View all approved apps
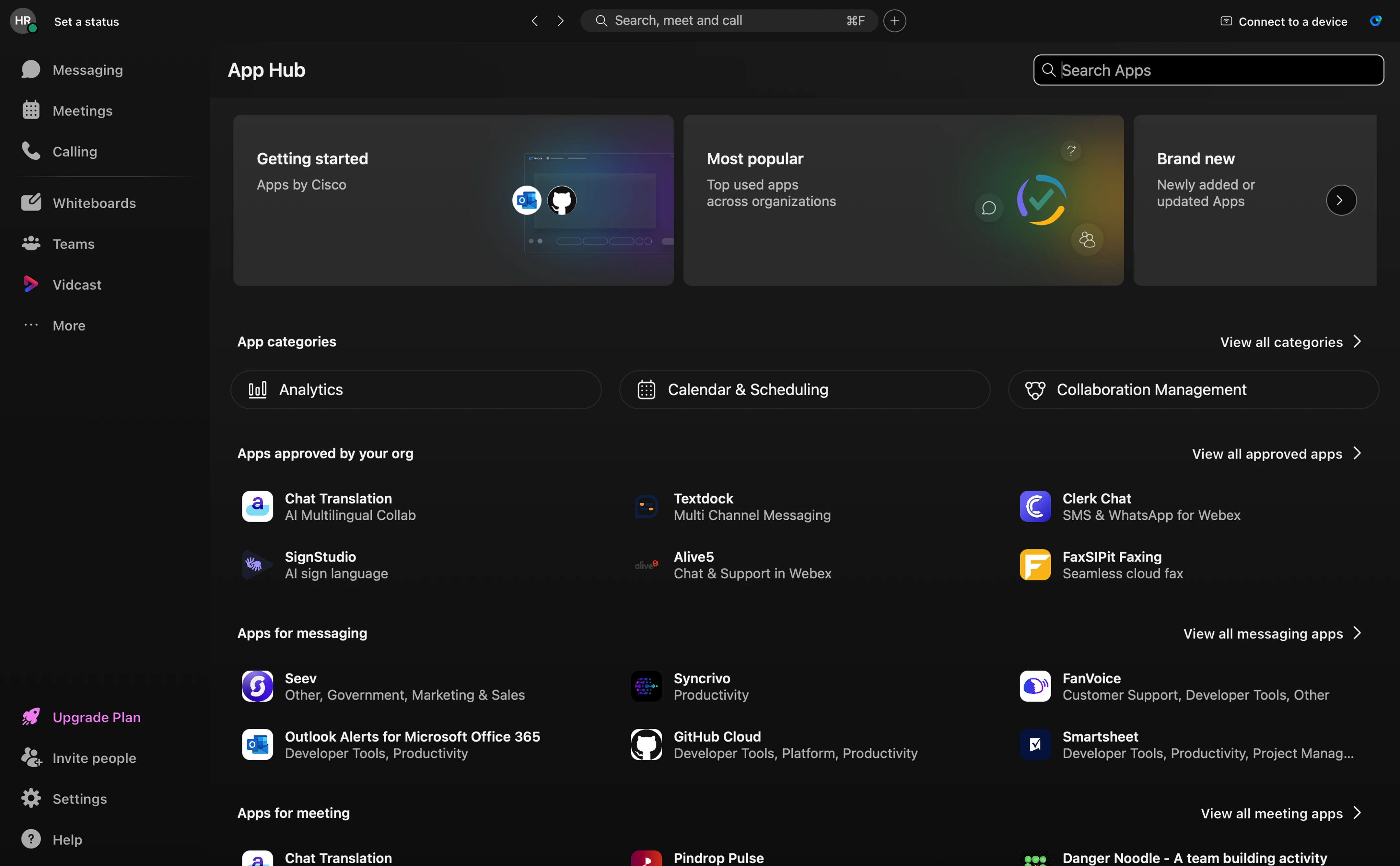Image resolution: width=1400 pixels, height=866 pixels. click(1277, 454)
